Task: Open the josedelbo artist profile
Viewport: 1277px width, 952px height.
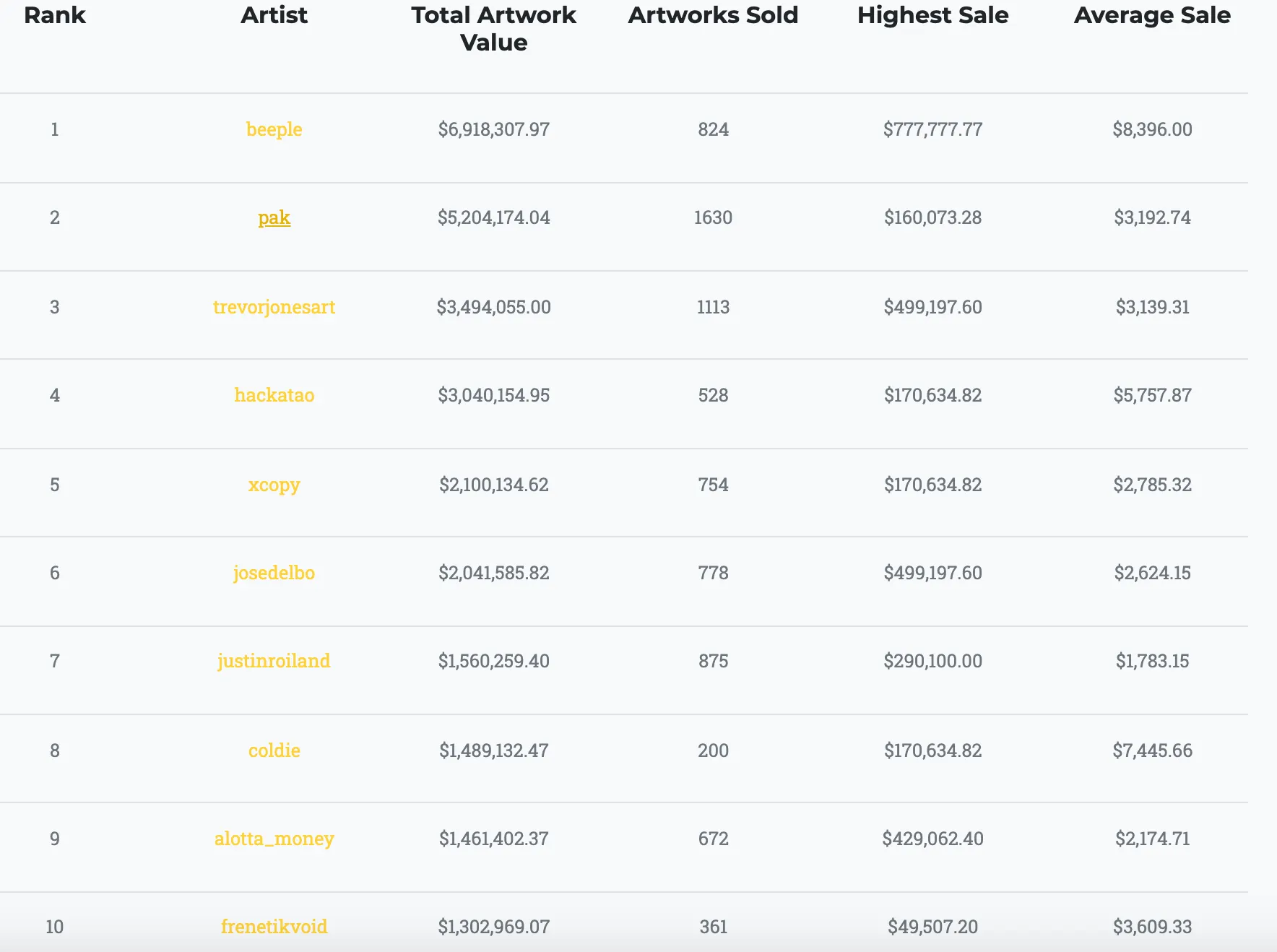Action: (x=274, y=572)
